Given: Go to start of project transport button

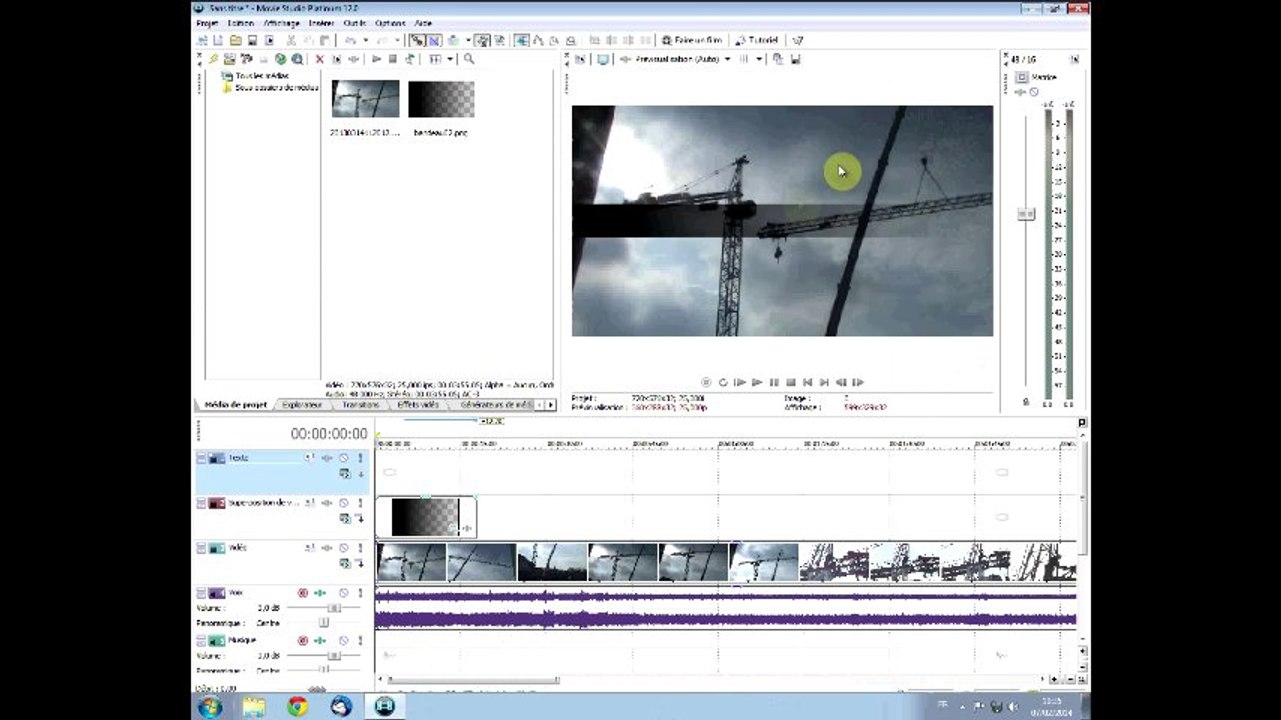Looking at the screenshot, I should point(807,382).
